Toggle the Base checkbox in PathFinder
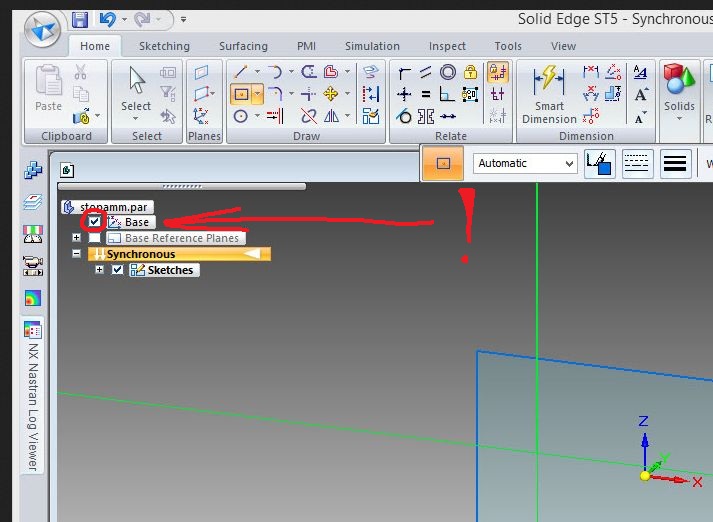Image resolution: width=713 pixels, height=522 pixels. pos(94,221)
